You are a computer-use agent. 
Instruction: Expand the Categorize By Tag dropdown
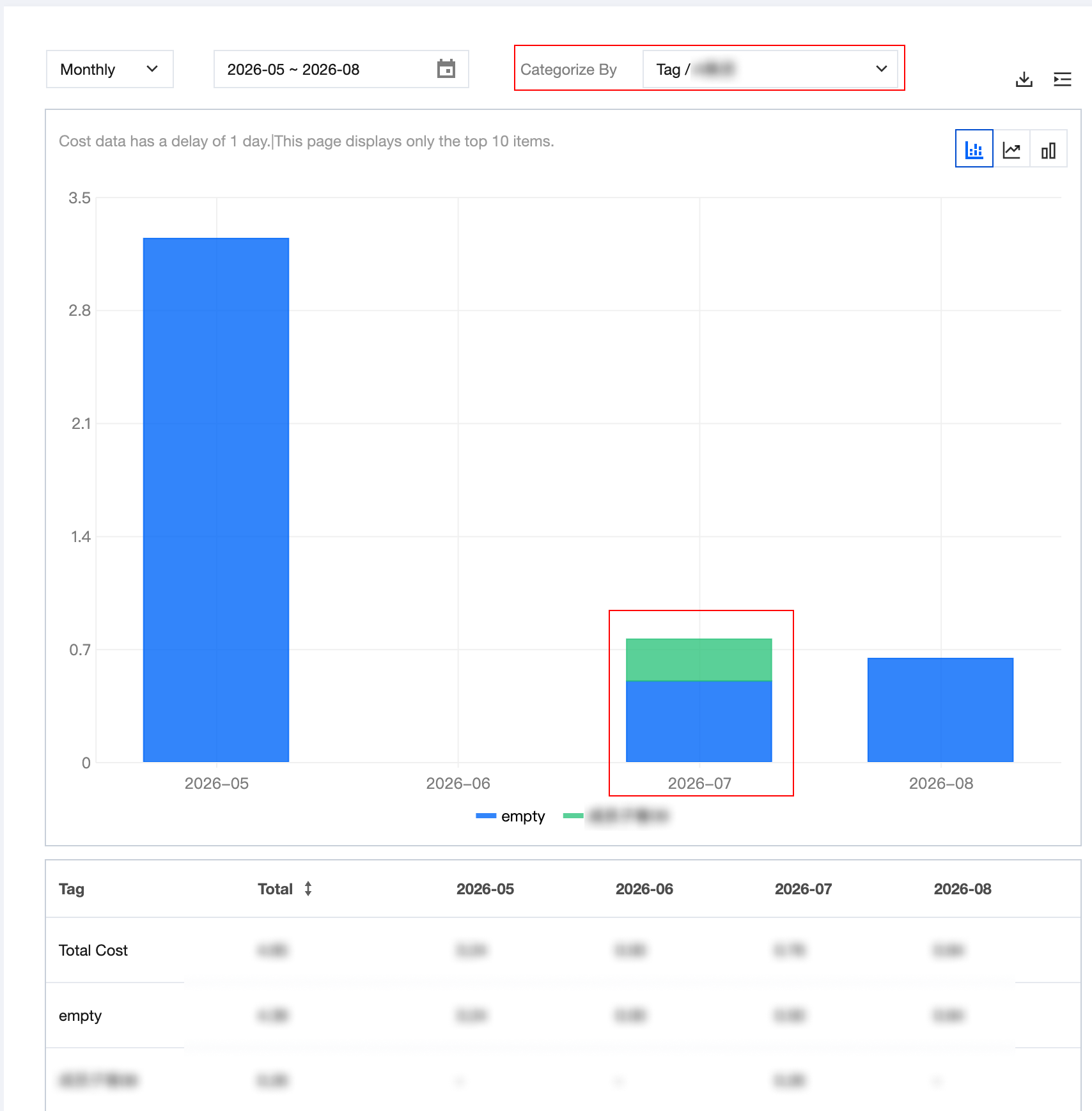pos(770,69)
